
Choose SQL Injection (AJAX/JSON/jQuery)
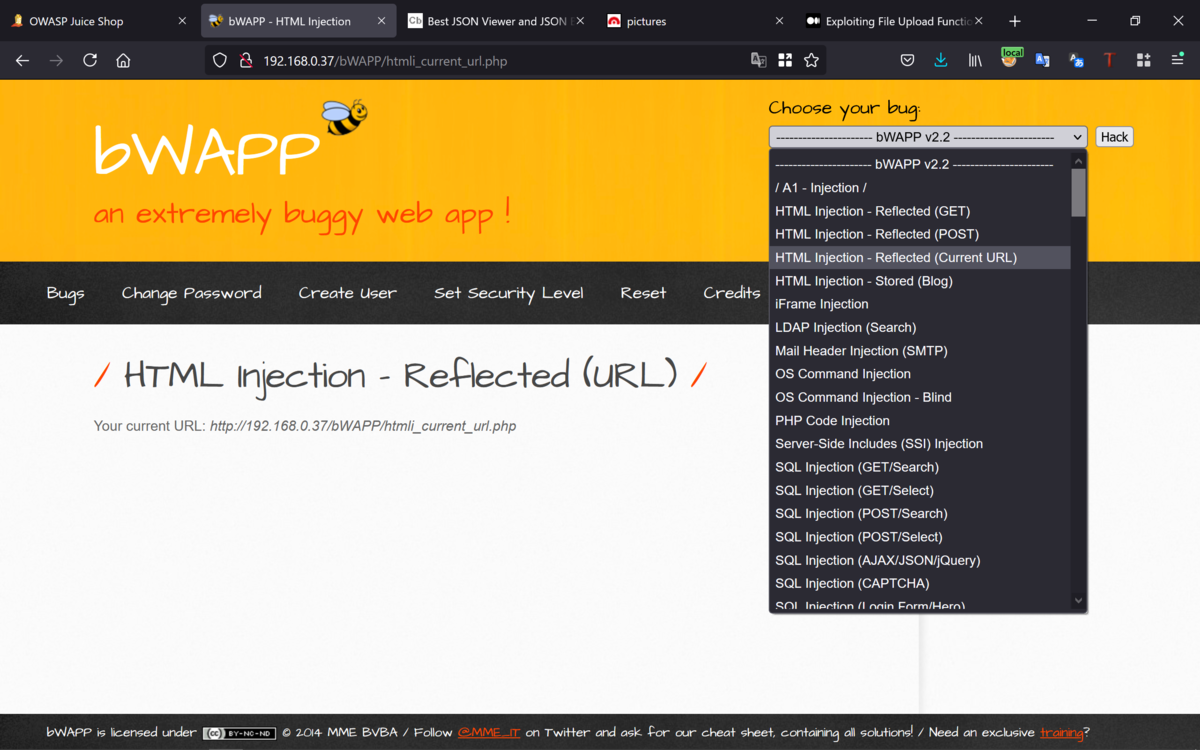(x=920, y=561)
